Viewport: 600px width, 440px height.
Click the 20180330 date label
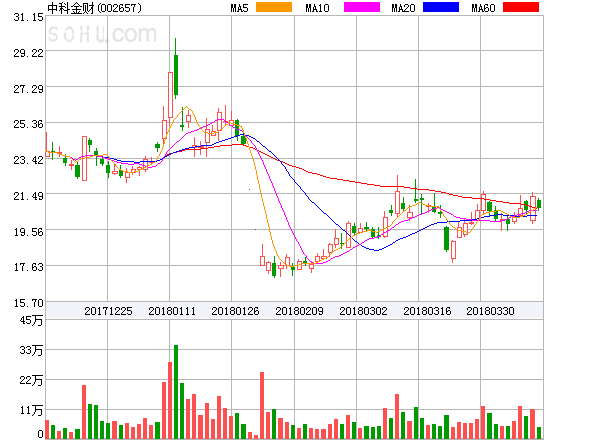point(490,311)
